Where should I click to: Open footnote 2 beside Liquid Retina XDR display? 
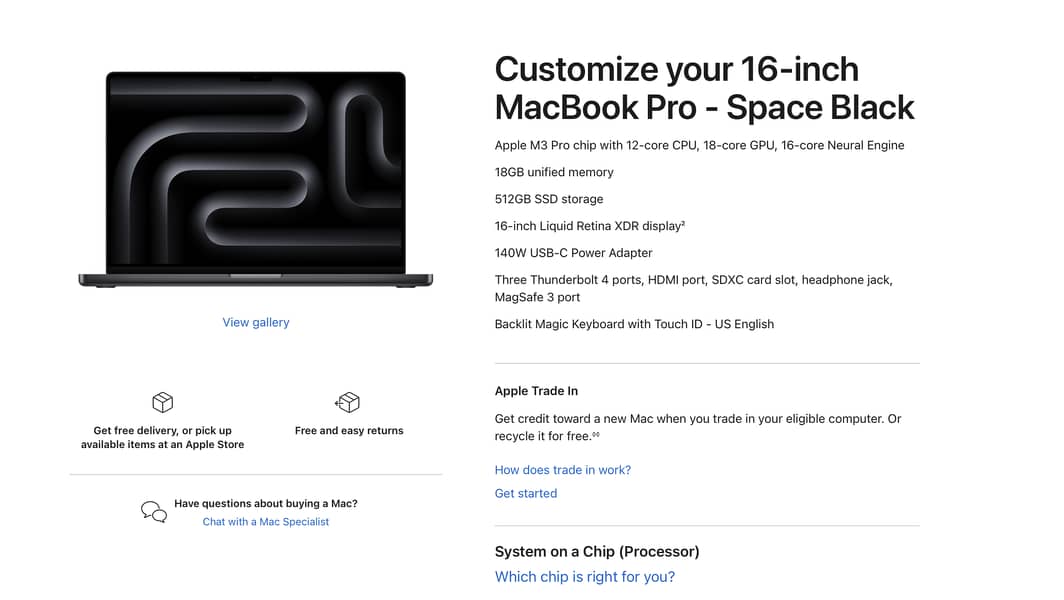tap(683, 223)
